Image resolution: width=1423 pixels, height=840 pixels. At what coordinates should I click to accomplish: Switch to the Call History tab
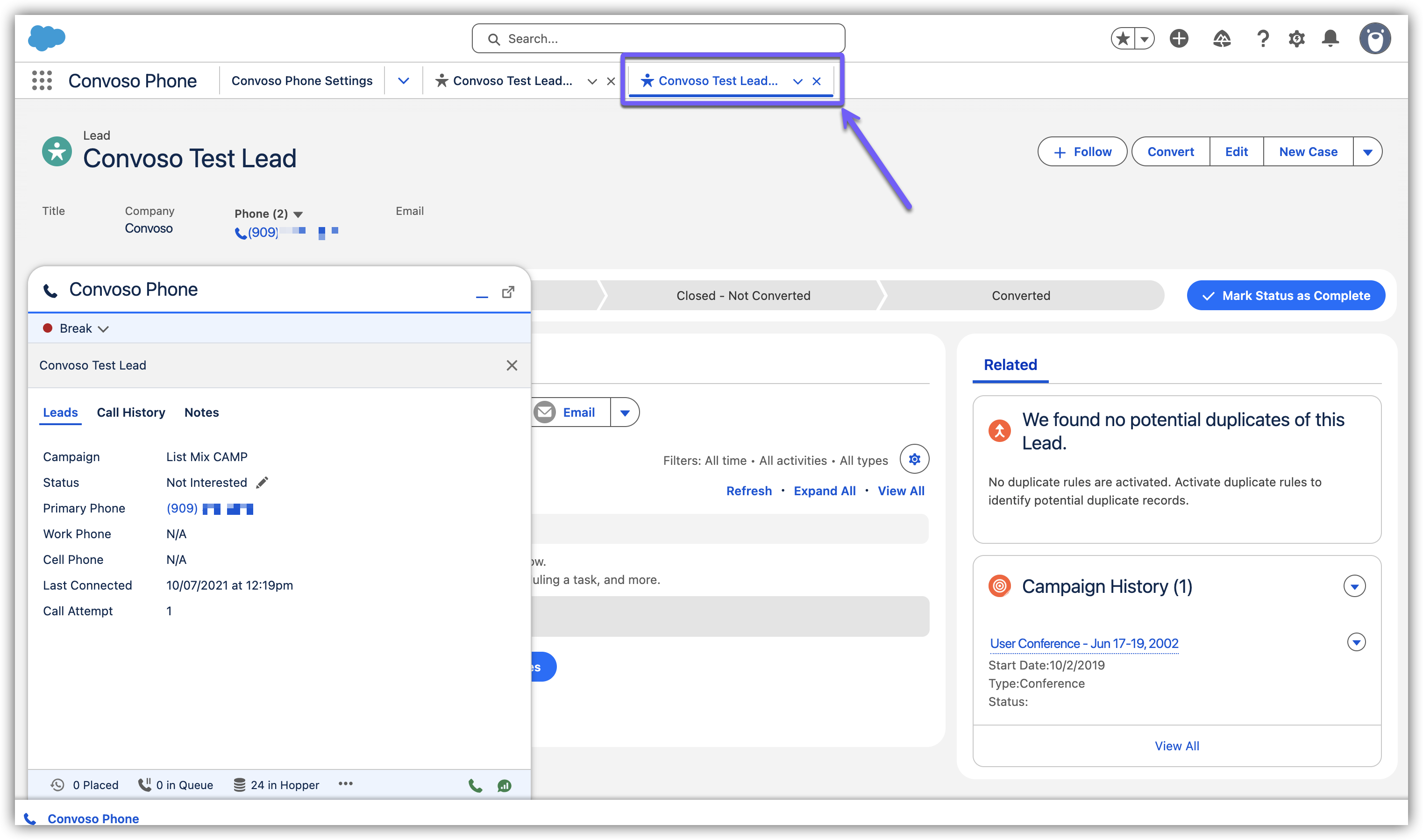point(131,412)
